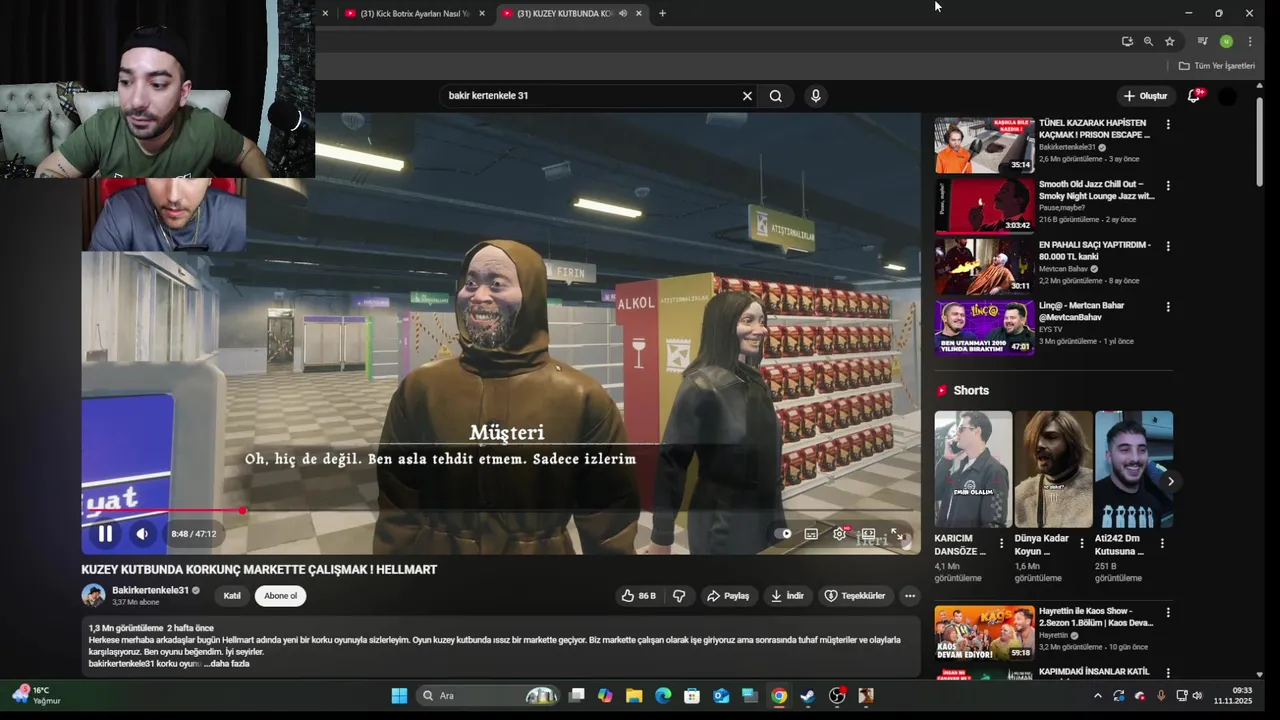Open the Paylaş share dialog
The height and width of the screenshot is (720, 1280).
pos(728,596)
